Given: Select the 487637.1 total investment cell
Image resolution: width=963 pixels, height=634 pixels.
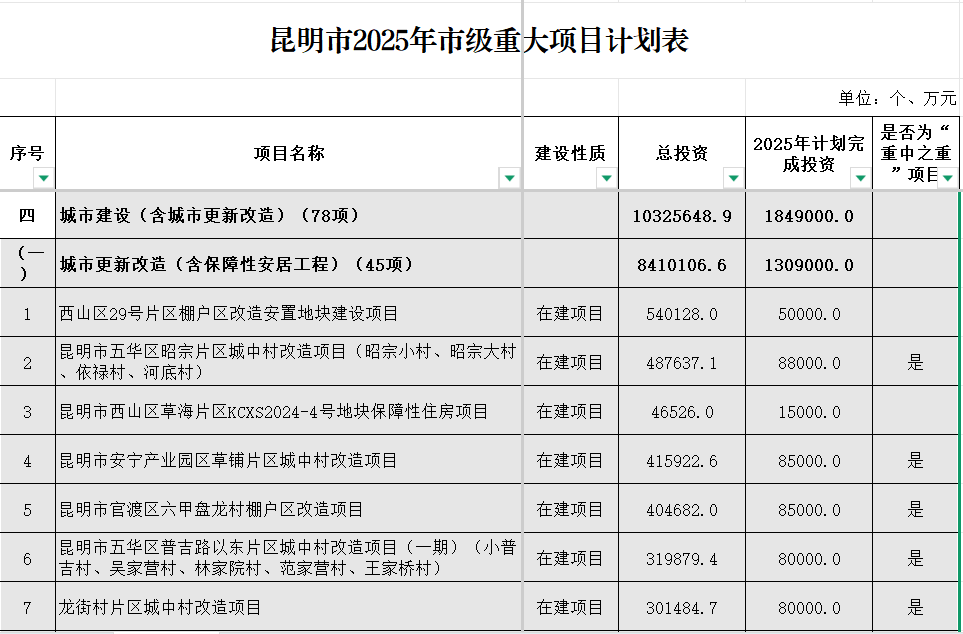Looking at the screenshot, I should pos(682,363).
